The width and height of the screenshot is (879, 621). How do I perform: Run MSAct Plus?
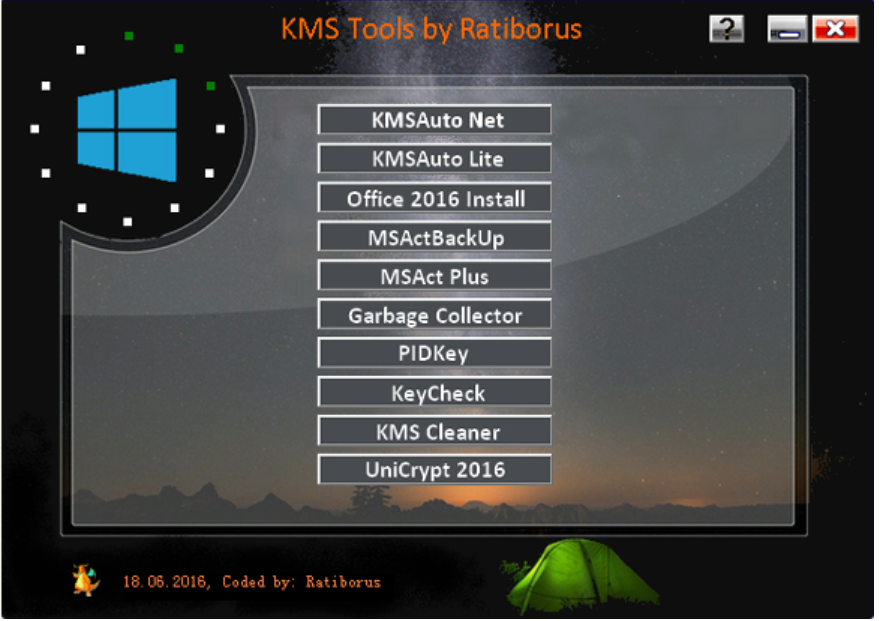pyautogui.click(x=435, y=276)
